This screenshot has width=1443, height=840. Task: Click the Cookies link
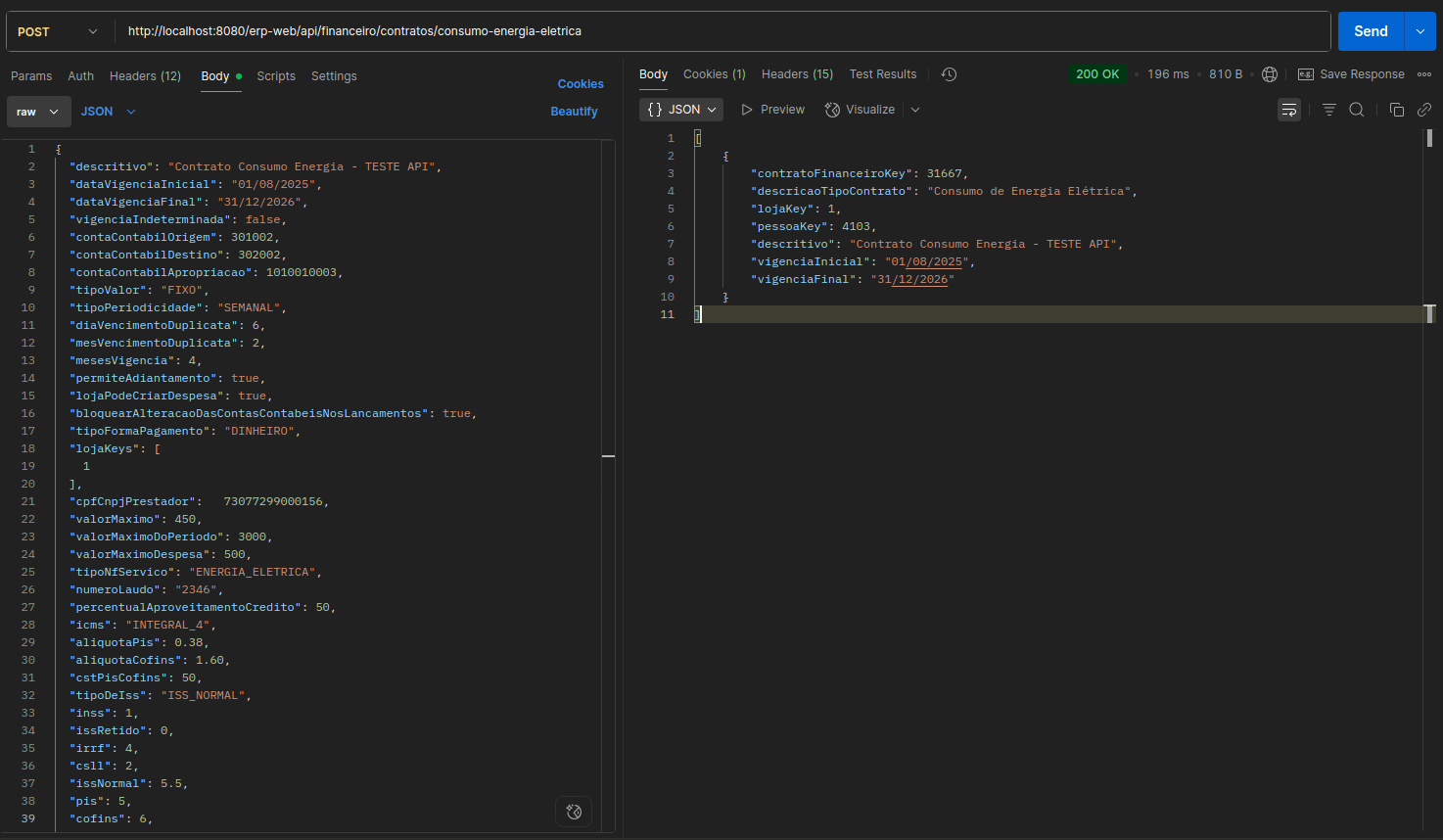click(581, 84)
